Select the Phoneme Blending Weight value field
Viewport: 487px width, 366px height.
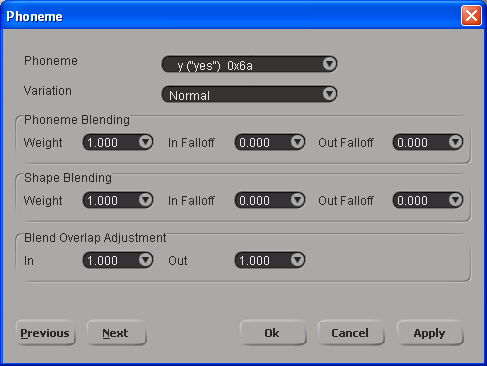[x=118, y=142]
